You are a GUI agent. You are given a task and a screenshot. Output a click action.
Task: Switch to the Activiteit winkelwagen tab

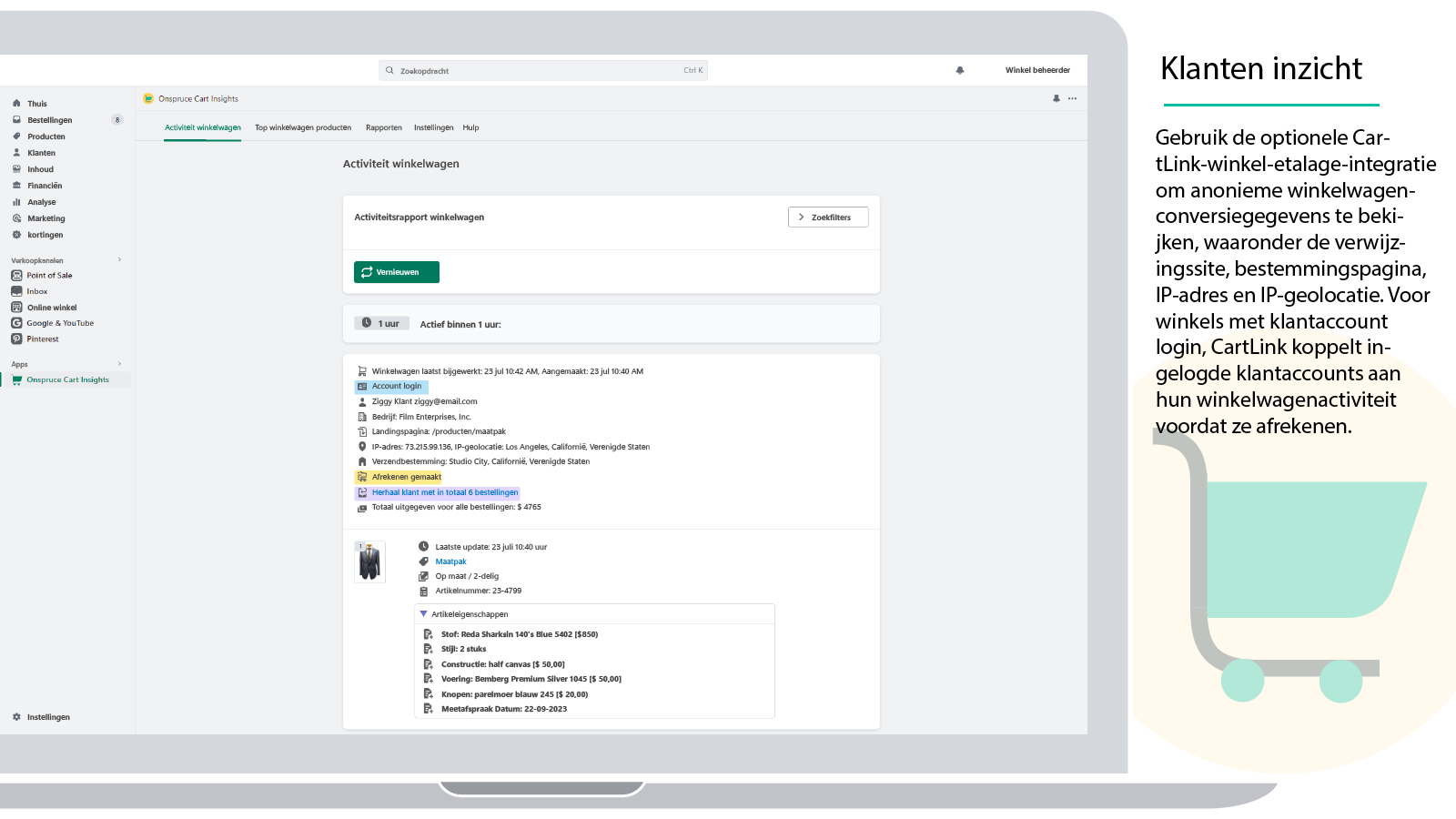pyautogui.click(x=203, y=127)
